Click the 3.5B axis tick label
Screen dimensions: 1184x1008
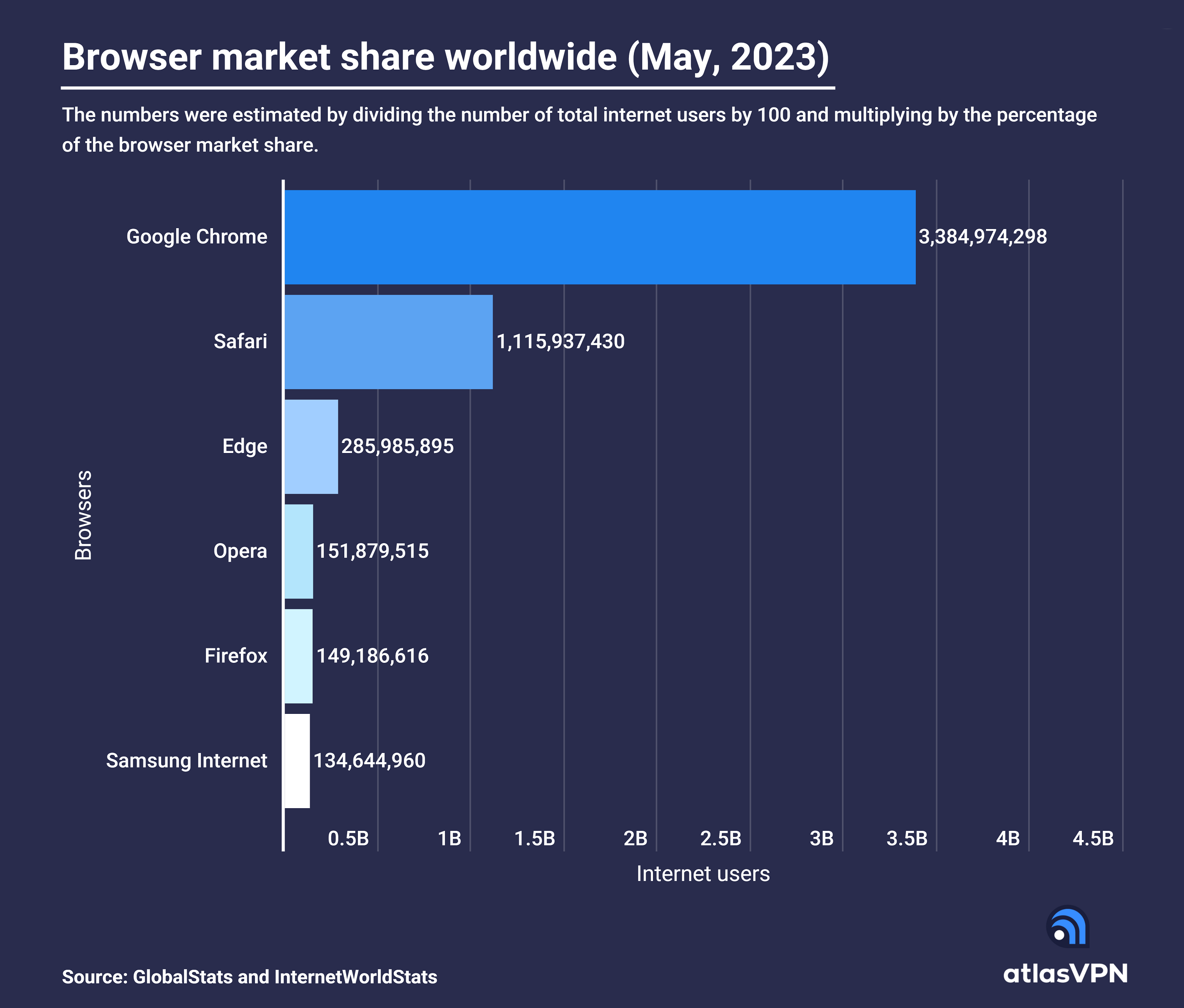(906, 838)
